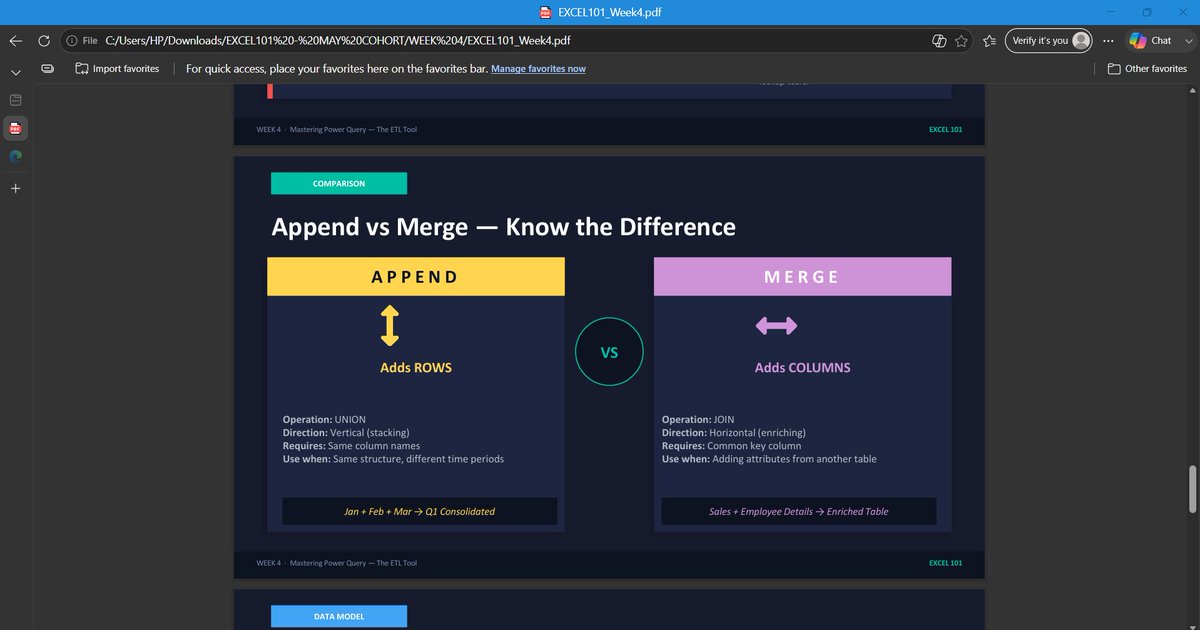Add this page to favorites with the star
Image resolution: width=1200 pixels, height=630 pixels.
coord(962,41)
